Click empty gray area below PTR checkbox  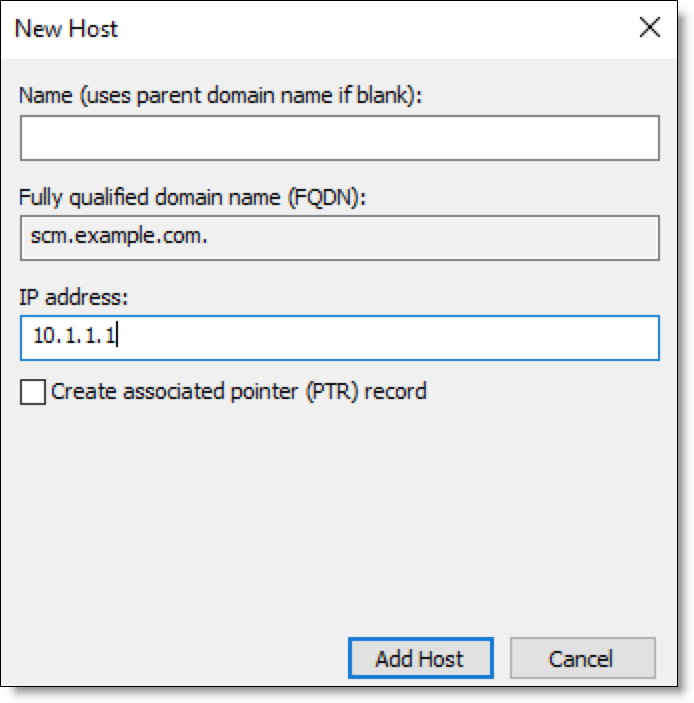pyautogui.click(x=339, y=516)
